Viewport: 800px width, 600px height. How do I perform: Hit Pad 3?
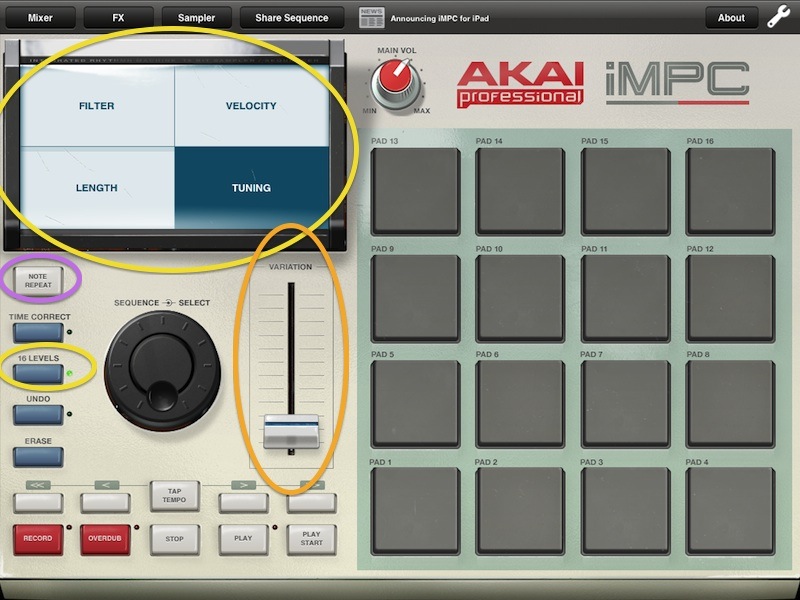[x=626, y=511]
